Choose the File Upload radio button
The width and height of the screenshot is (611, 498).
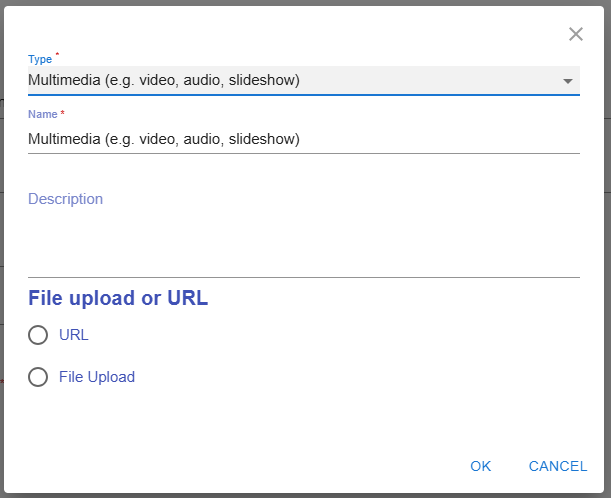38,377
